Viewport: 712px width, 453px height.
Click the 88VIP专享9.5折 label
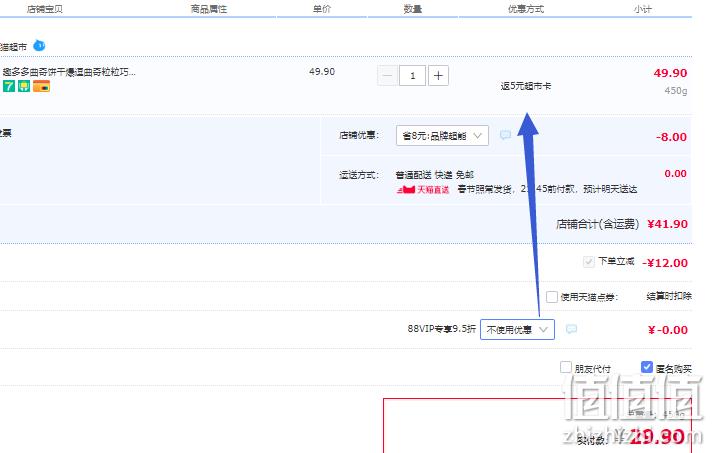(441, 328)
